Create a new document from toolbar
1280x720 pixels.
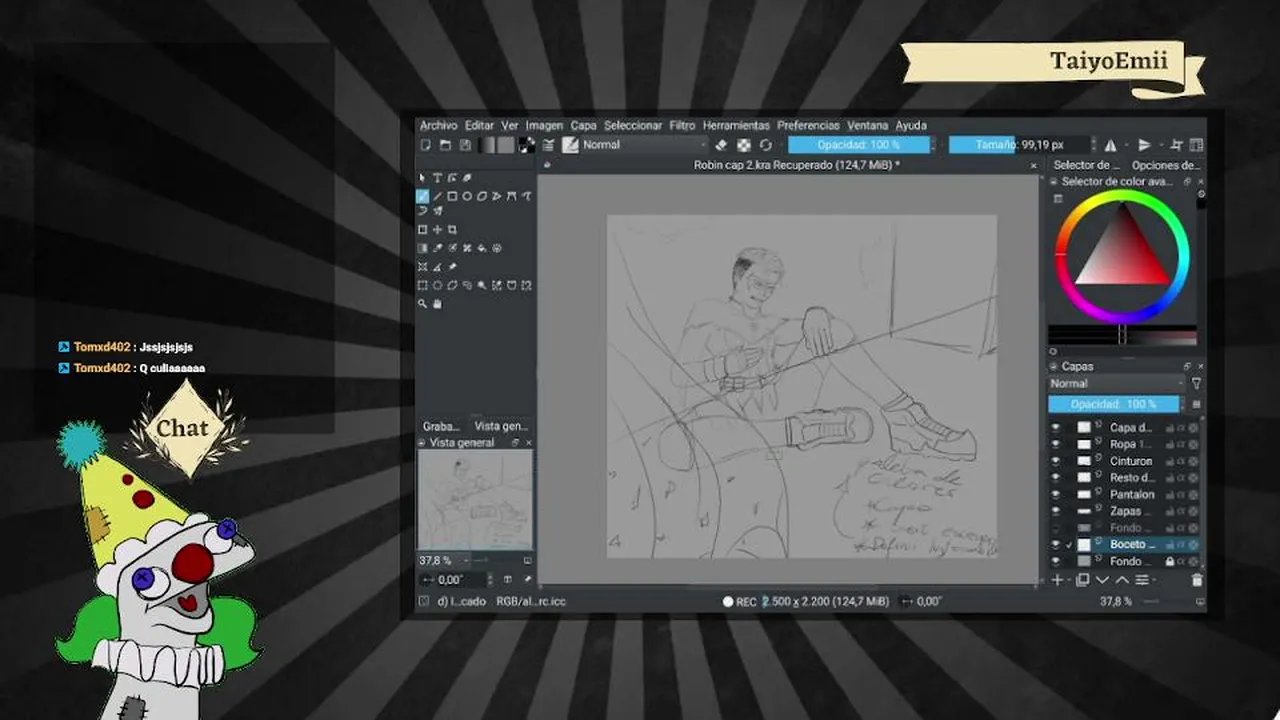[425, 145]
